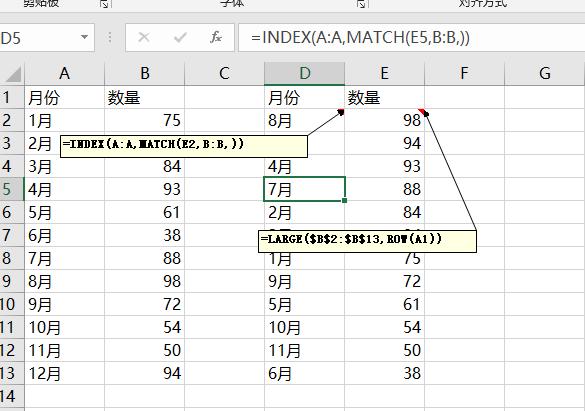Click cell B2 with value 75
Image resolution: width=585 pixels, height=411 pixels.
pos(145,120)
